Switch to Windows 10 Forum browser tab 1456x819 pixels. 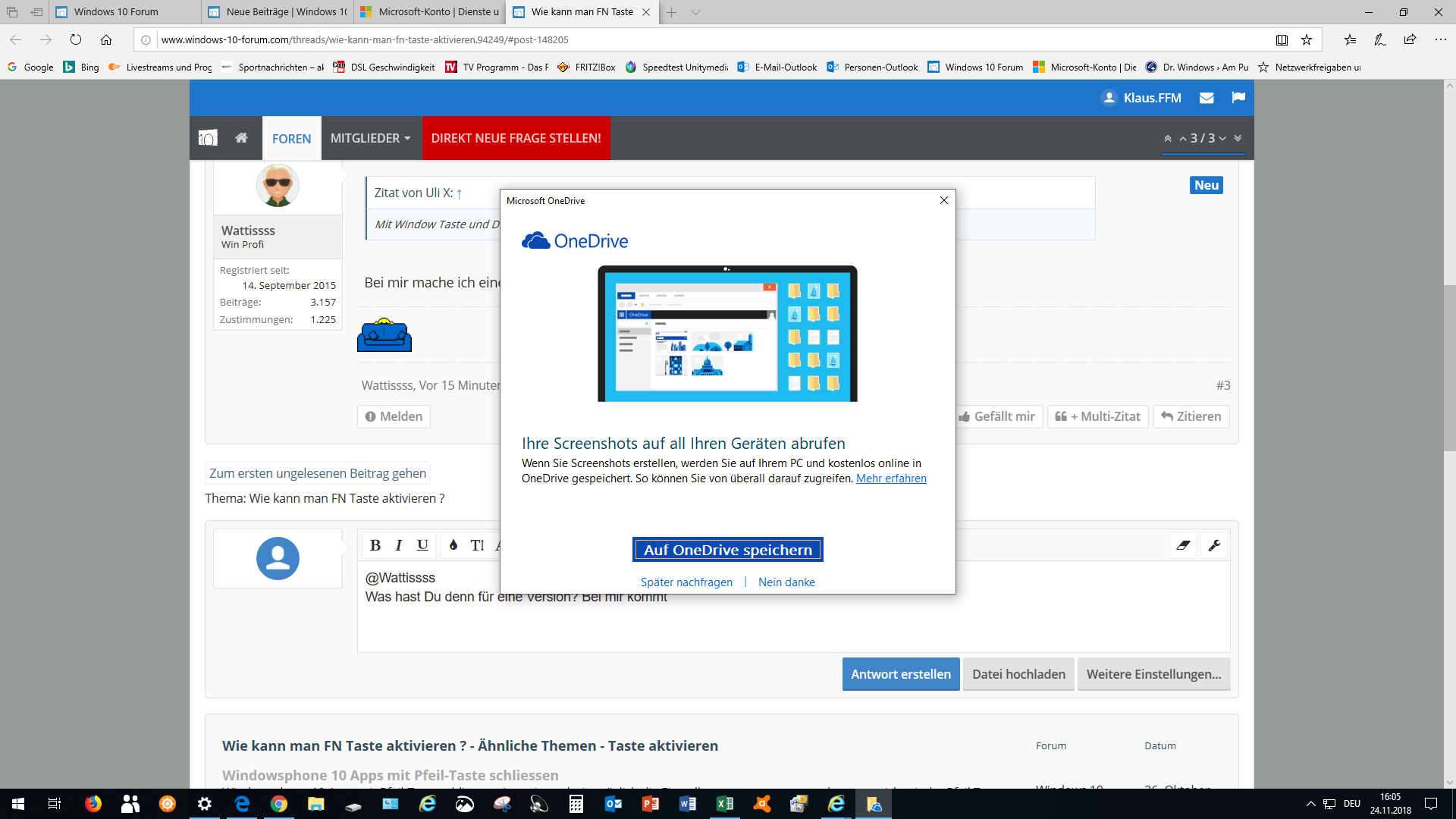tap(125, 12)
